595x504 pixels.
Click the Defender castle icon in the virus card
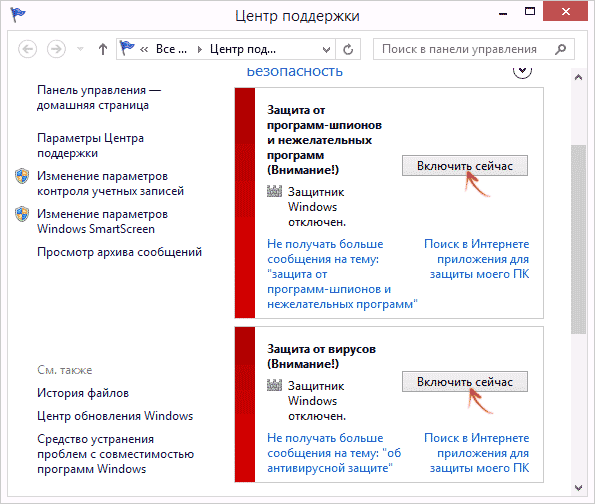pos(274,385)
